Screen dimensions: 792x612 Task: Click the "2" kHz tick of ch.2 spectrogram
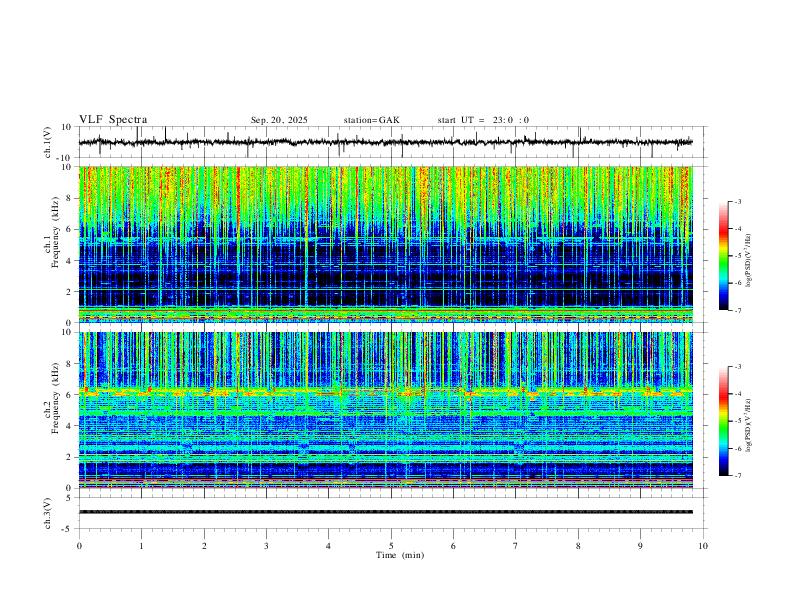coord(71,457)
